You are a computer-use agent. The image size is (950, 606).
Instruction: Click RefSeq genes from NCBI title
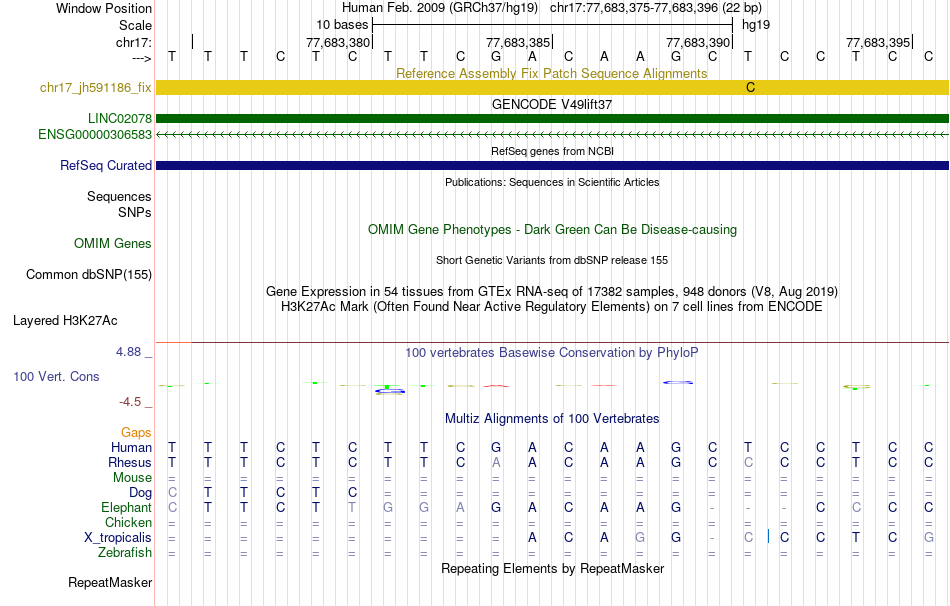pos(552,151)
